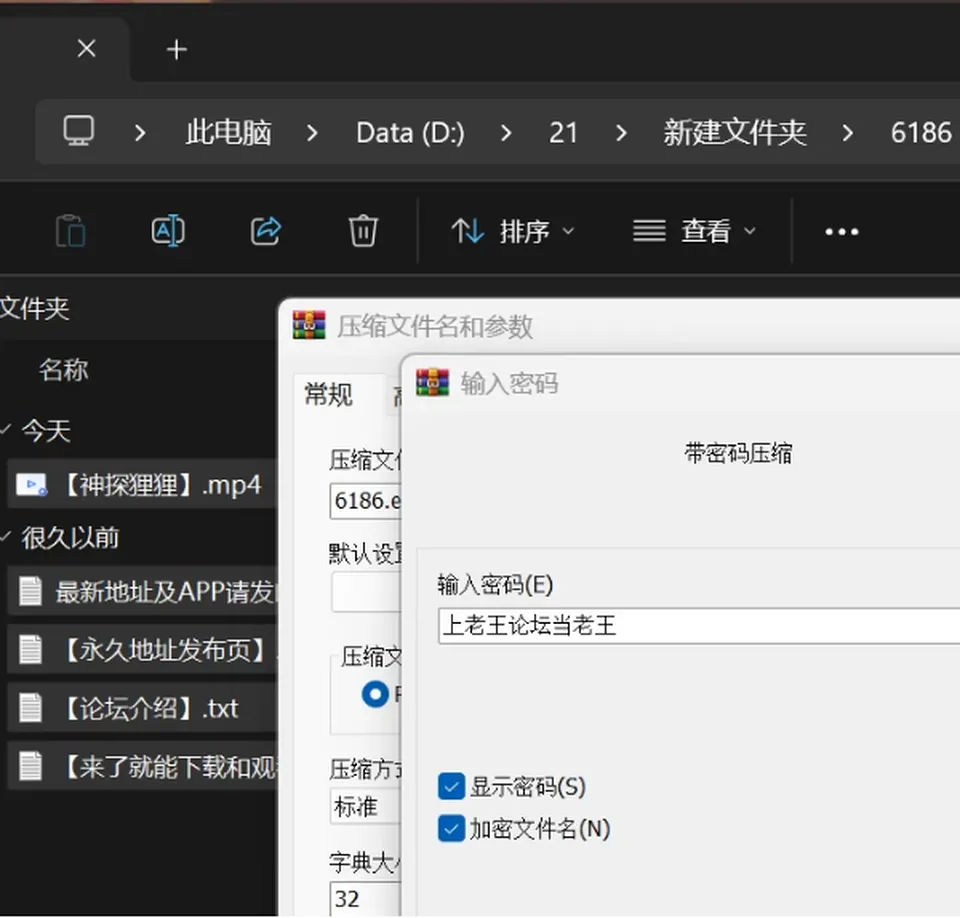Click the archive name field showing 6186
This screenshot has width=960, height=918.
[x=366, y=501]
